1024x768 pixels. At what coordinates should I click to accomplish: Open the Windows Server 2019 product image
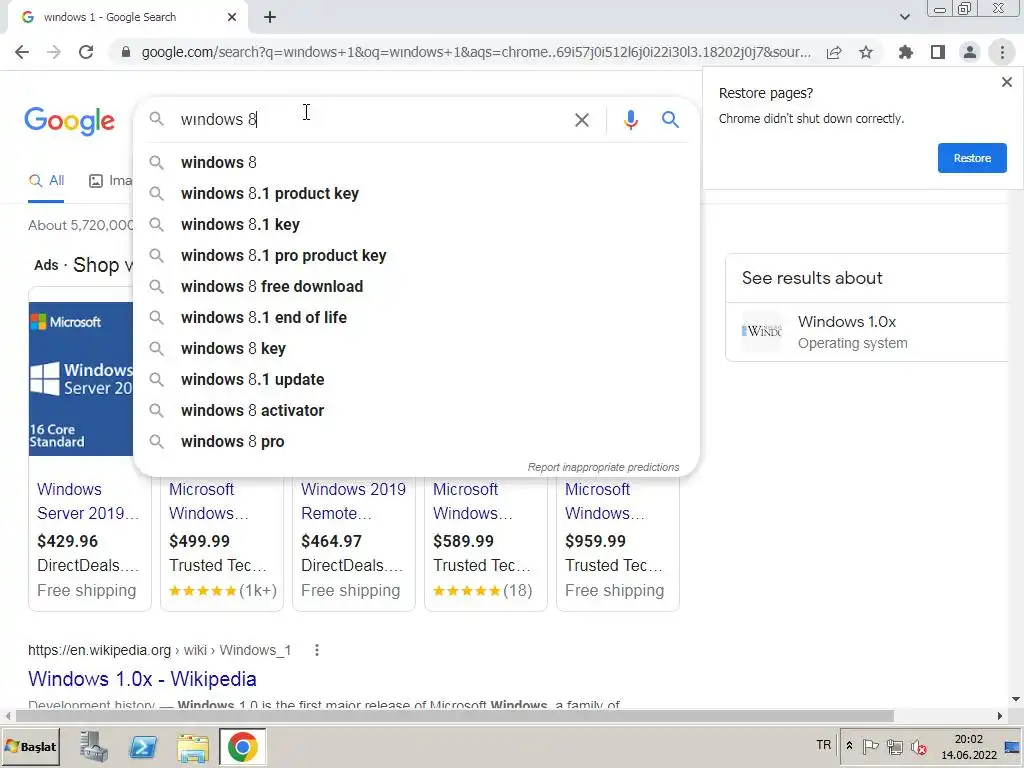(81, 379)
